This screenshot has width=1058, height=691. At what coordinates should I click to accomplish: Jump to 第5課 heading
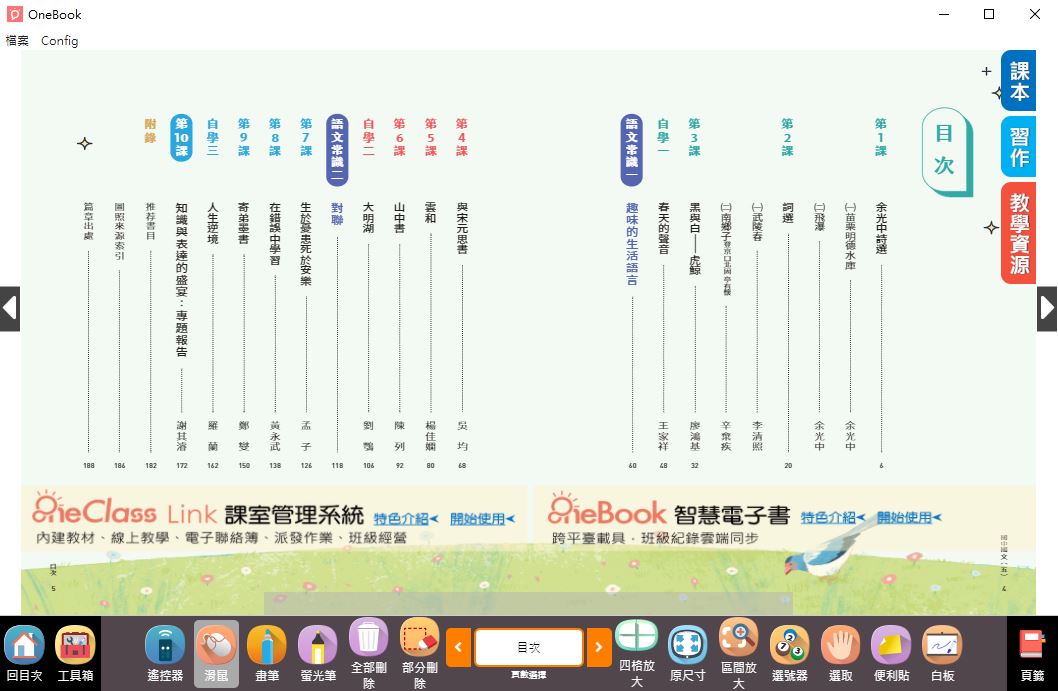click(x=430, y=137)
